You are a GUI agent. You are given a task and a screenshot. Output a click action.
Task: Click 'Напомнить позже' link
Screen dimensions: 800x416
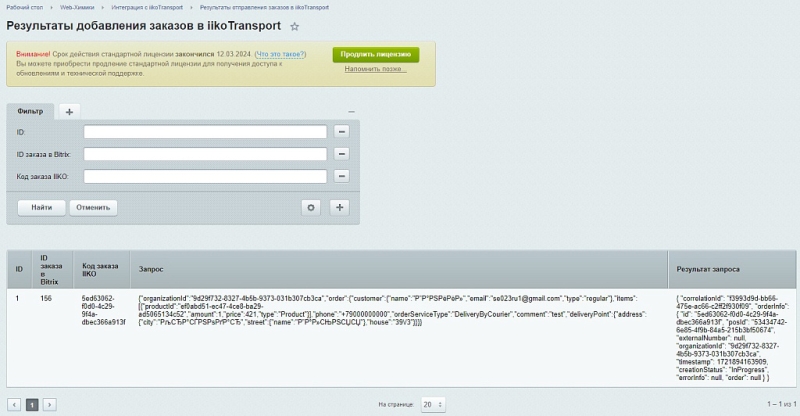[376, 69]
